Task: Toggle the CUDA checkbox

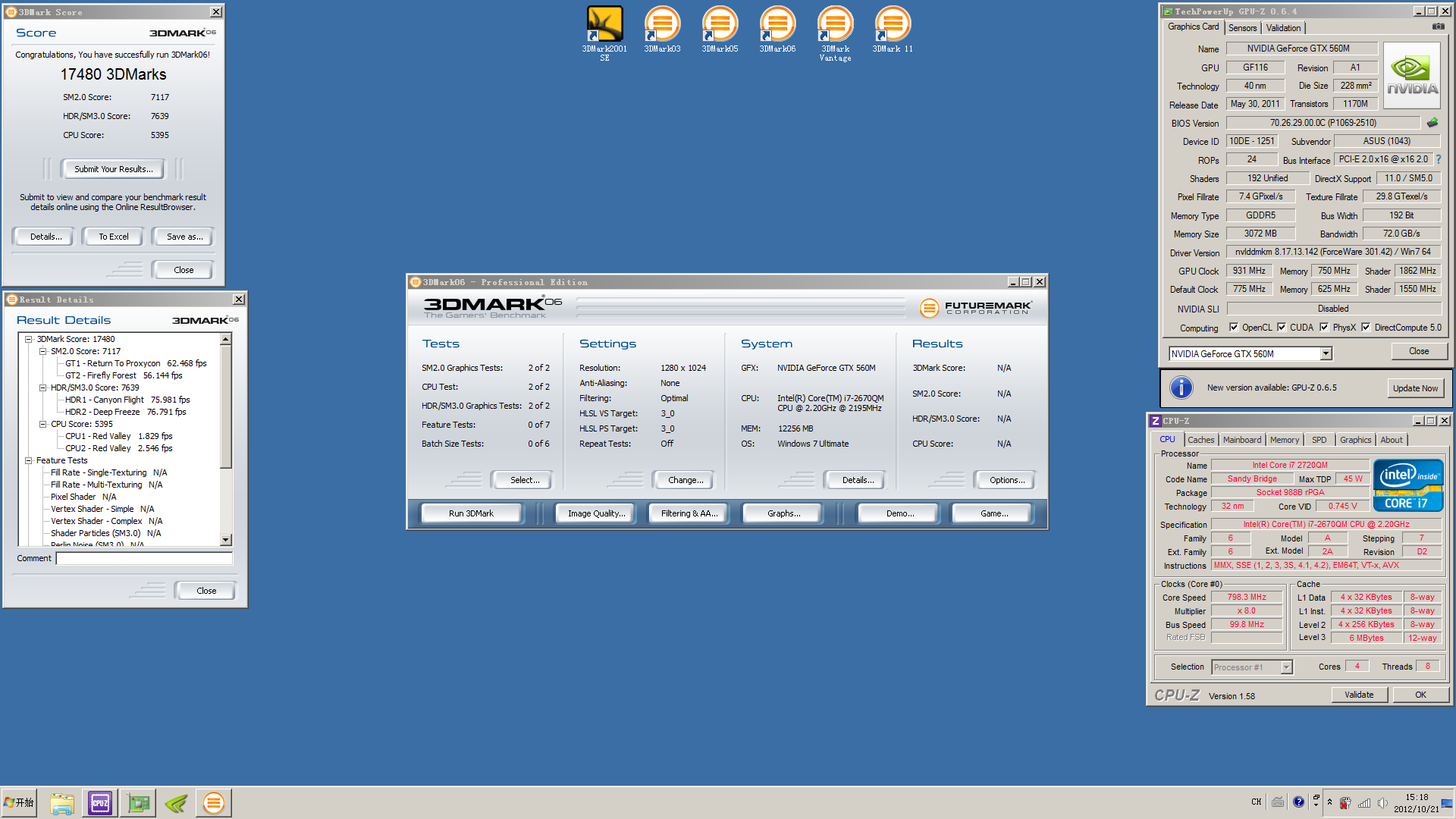Action: coord(1282,328)
